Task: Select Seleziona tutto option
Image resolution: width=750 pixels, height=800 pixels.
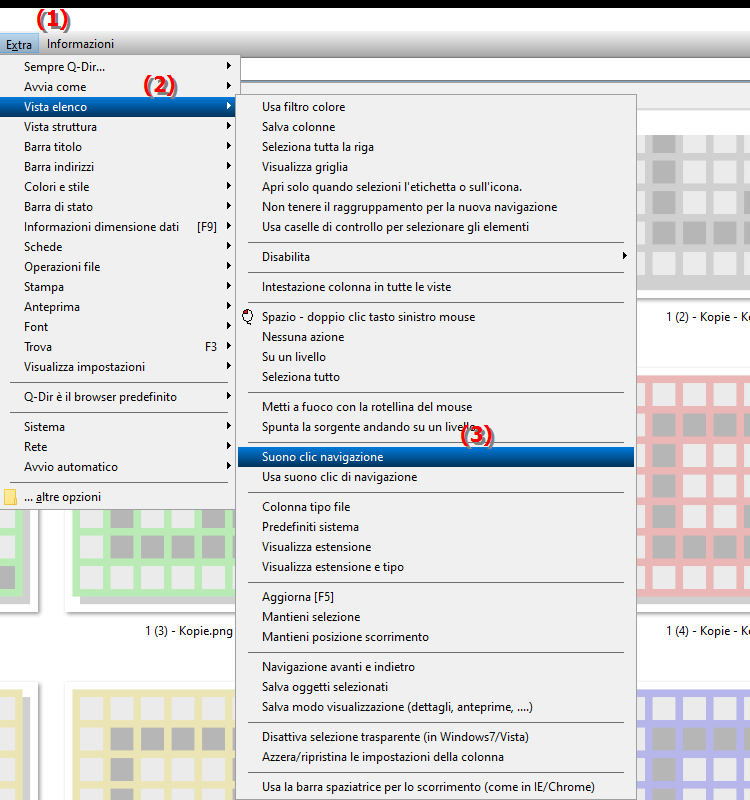Action: pos(436,377)
